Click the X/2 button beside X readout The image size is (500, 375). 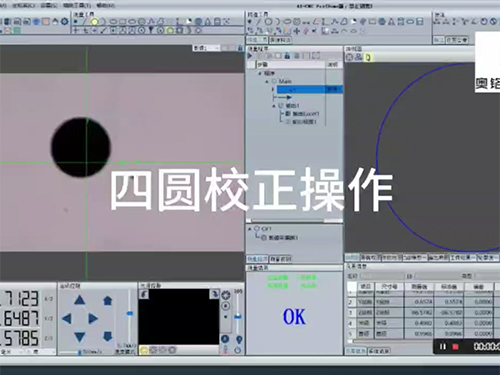[x=49, y=299]
